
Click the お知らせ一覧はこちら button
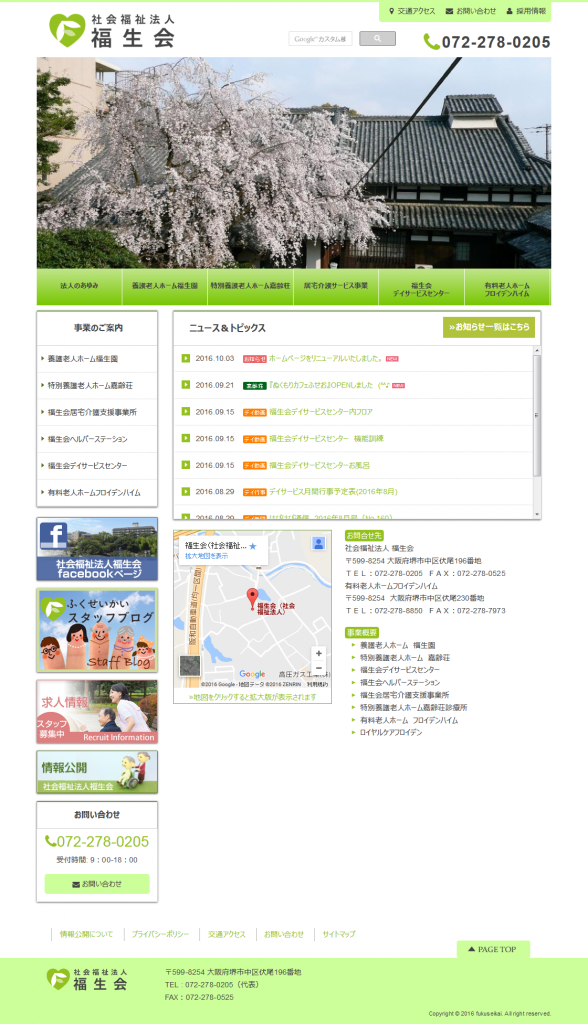pyautogui.click(x=489, y=327)
